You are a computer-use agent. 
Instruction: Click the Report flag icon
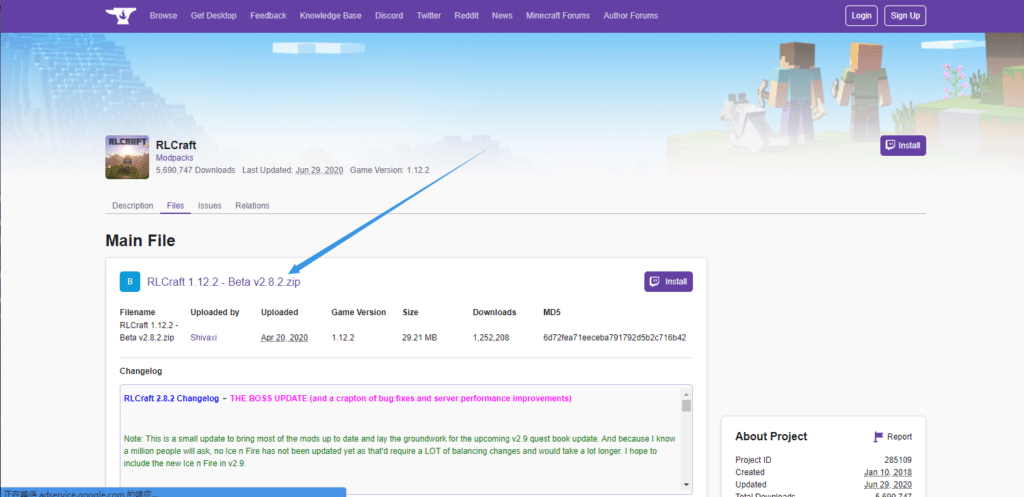point(879,437)
